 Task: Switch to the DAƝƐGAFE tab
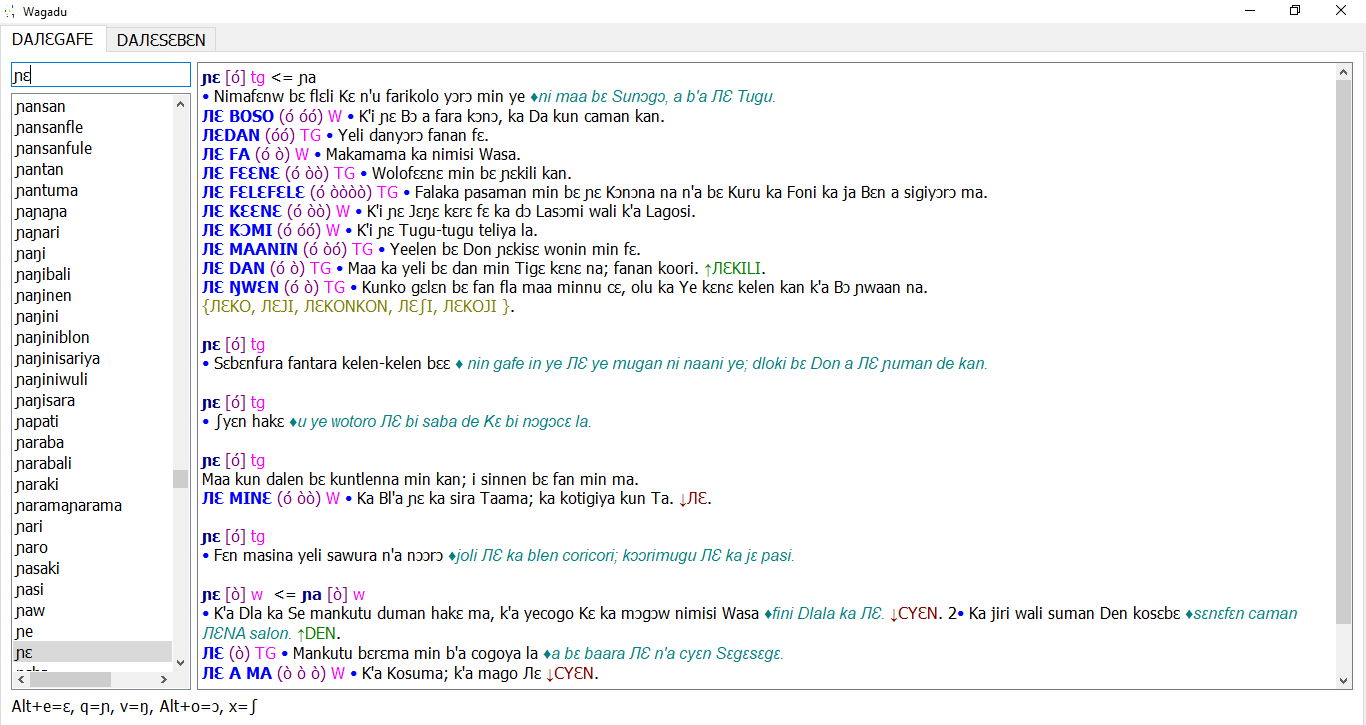tap(53, 39)
